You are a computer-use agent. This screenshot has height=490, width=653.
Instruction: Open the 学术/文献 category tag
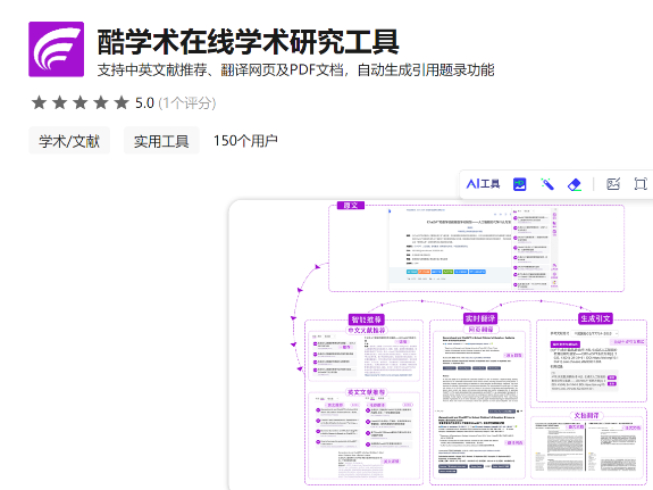click(69, 141)
